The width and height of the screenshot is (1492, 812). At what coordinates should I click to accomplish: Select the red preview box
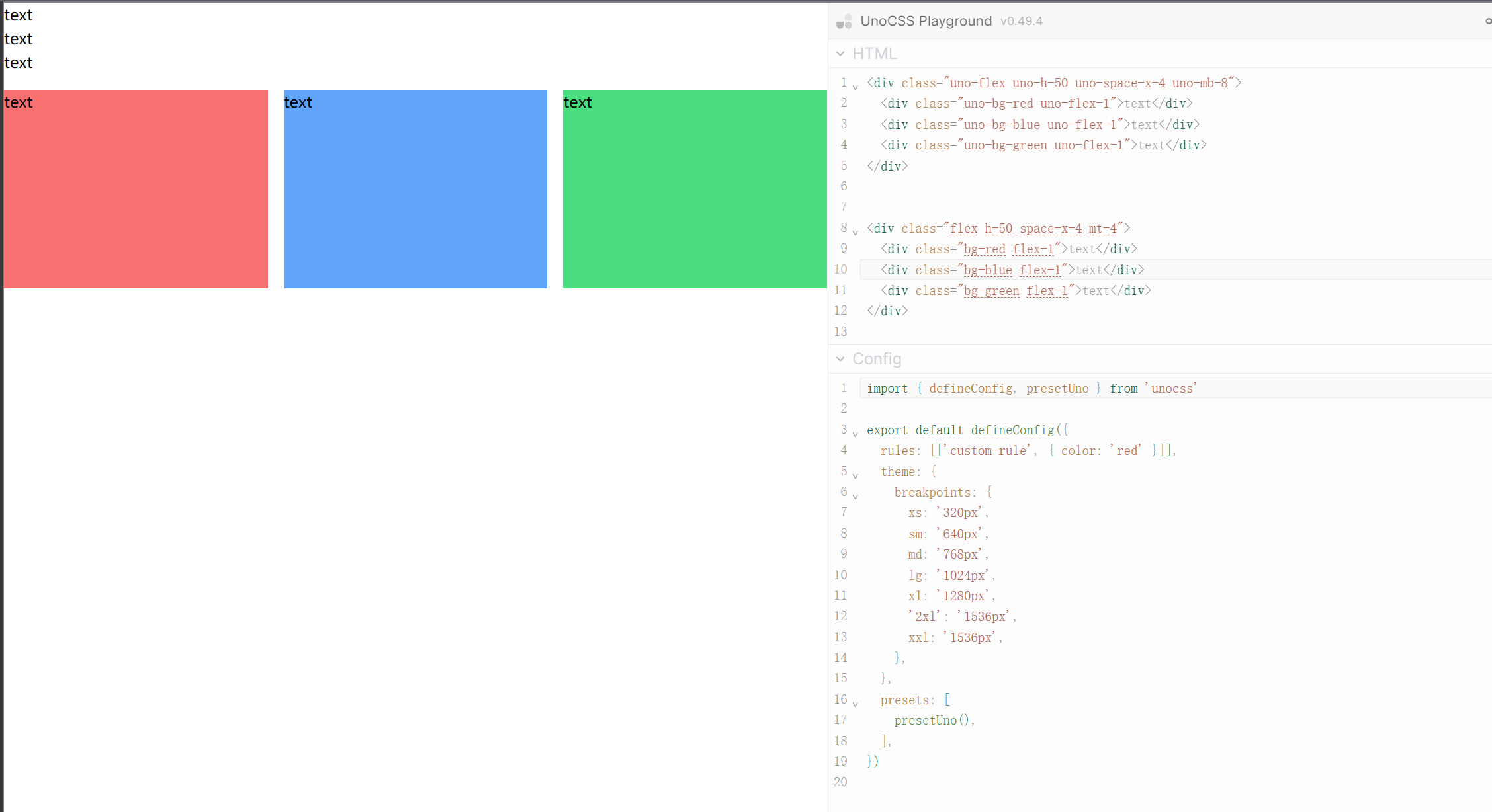coord(136,188)
